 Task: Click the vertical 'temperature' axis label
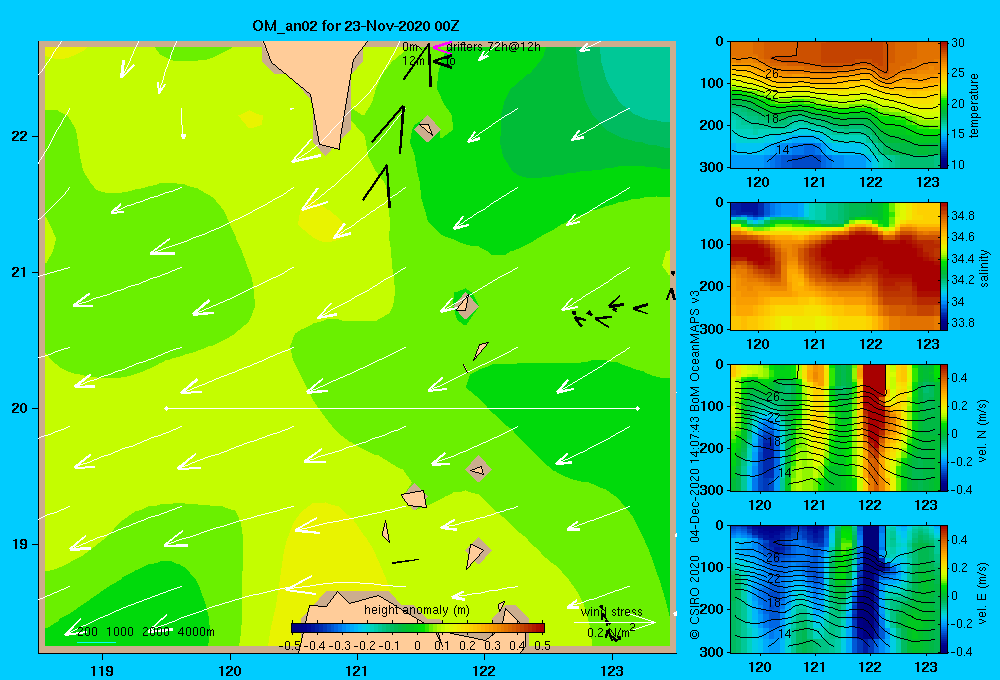point(974,105)
